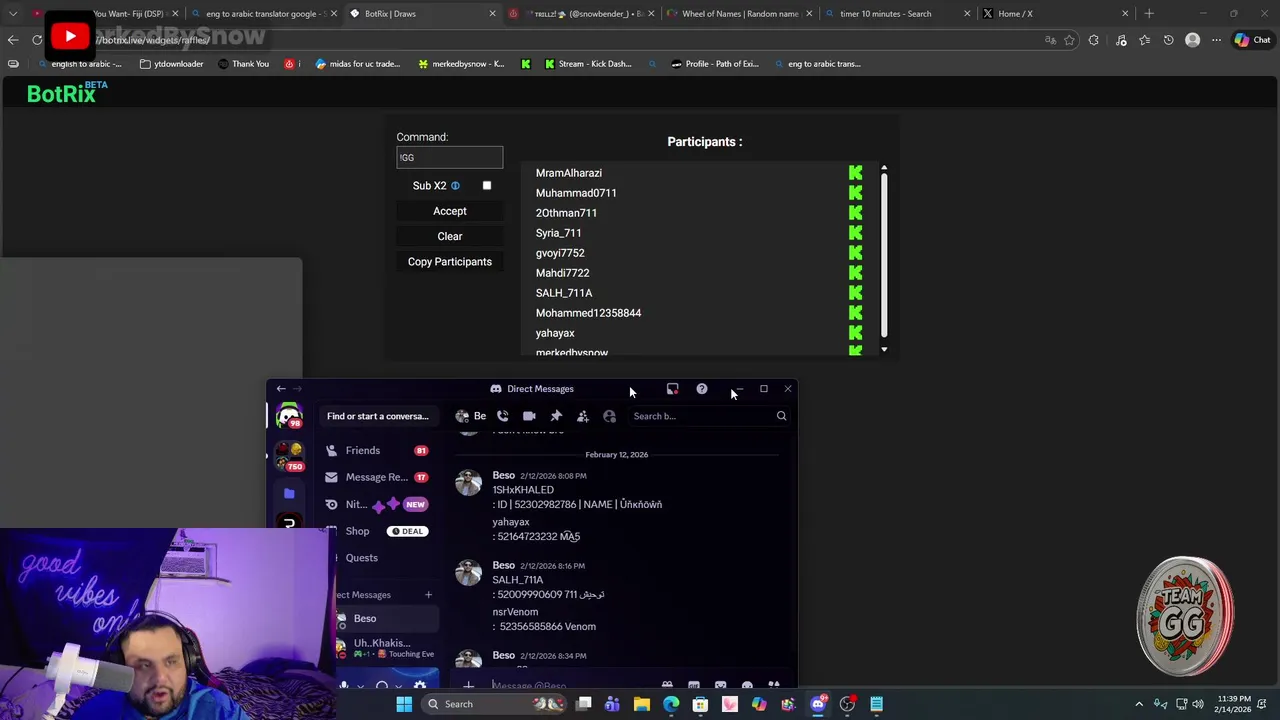Screen dimensions: 1280x720
Task: Open Quests in Discord sidebar
Action: (x=376, y=558)
